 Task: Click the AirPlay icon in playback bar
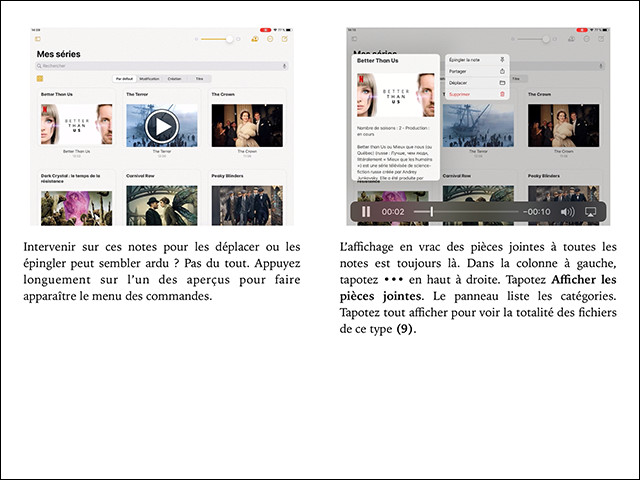click(x=591, y=212)
